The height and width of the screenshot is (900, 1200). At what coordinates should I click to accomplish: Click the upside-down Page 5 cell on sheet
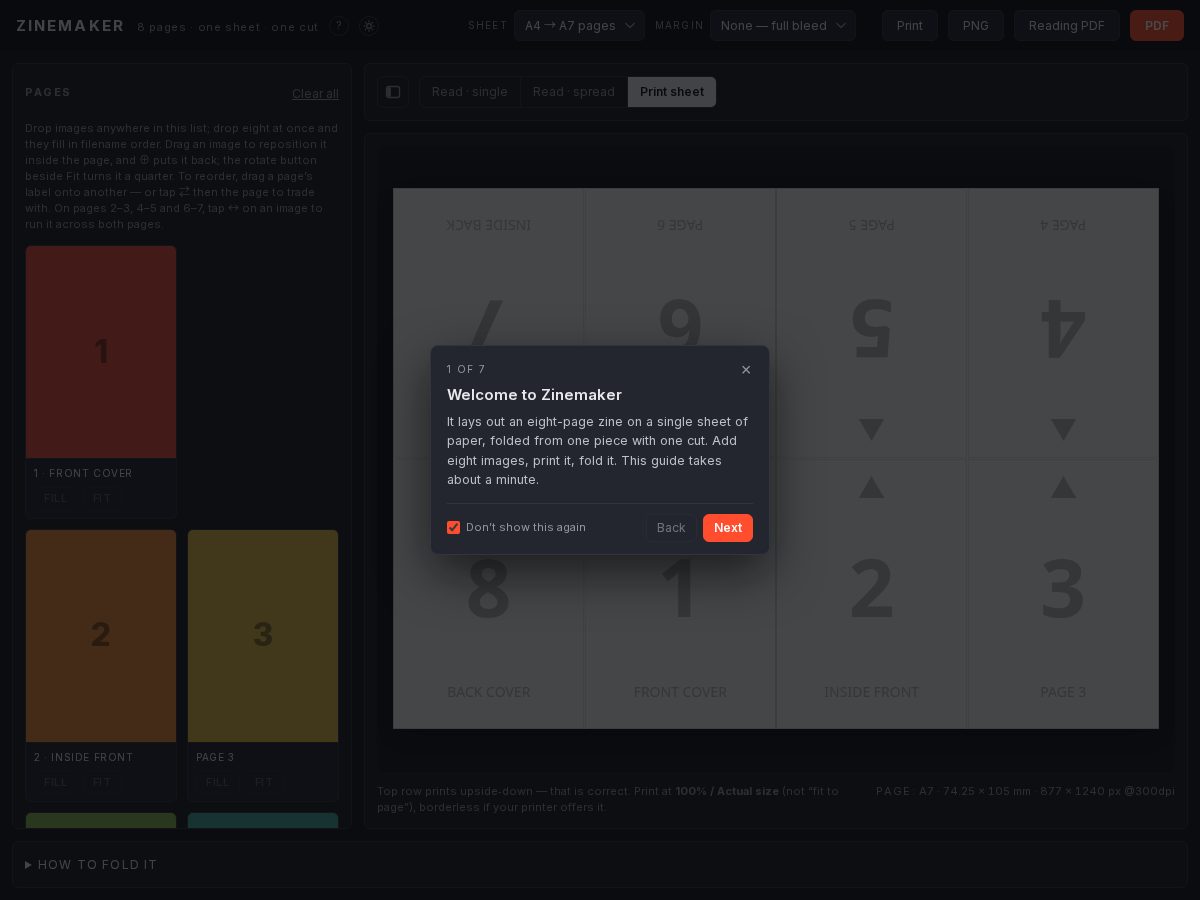(872, 324)
